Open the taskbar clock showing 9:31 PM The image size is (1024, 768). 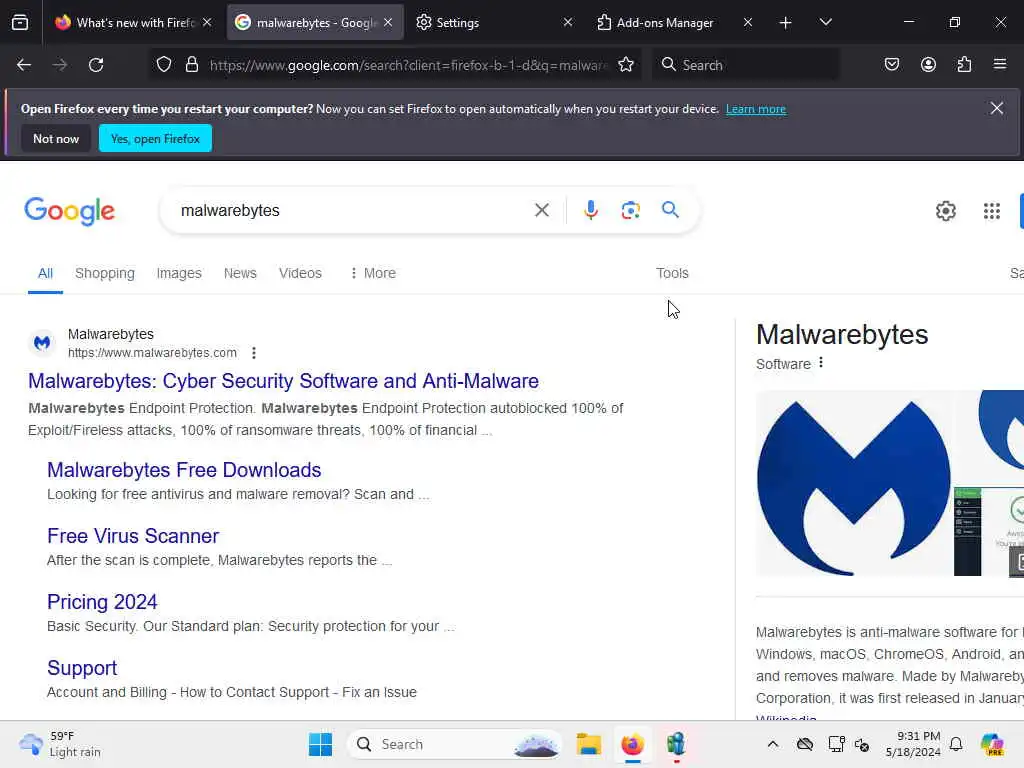(x=913, y=744)
